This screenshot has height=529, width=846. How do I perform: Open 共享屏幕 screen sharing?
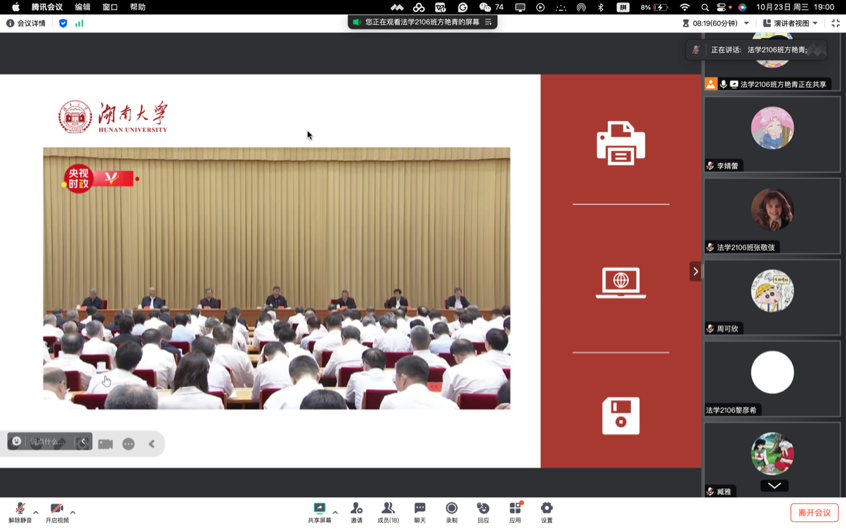tap(319, 509)
